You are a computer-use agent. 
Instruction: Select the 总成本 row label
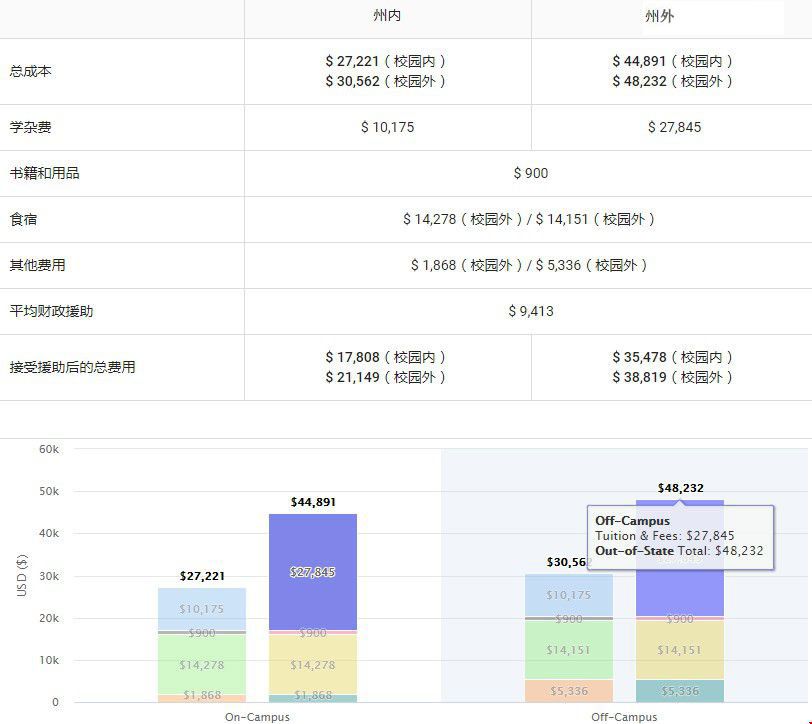point(31,71)
